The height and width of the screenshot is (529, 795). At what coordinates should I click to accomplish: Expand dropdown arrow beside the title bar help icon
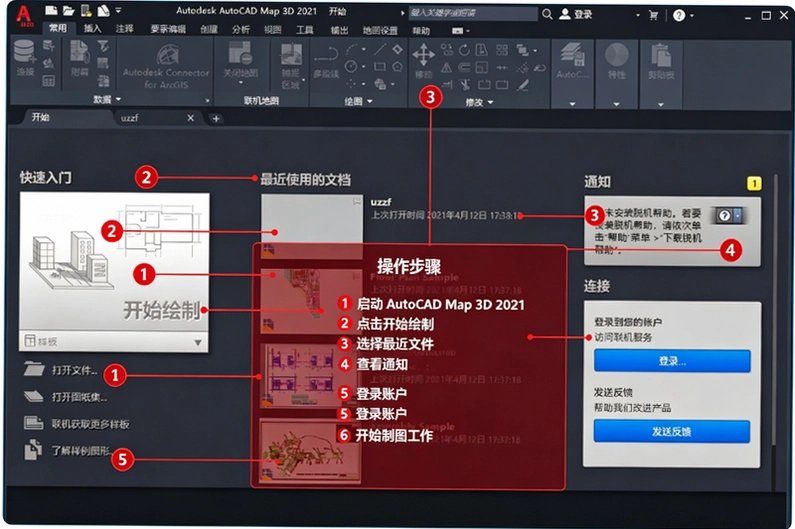pyautogui.click(x=692, y=16)
